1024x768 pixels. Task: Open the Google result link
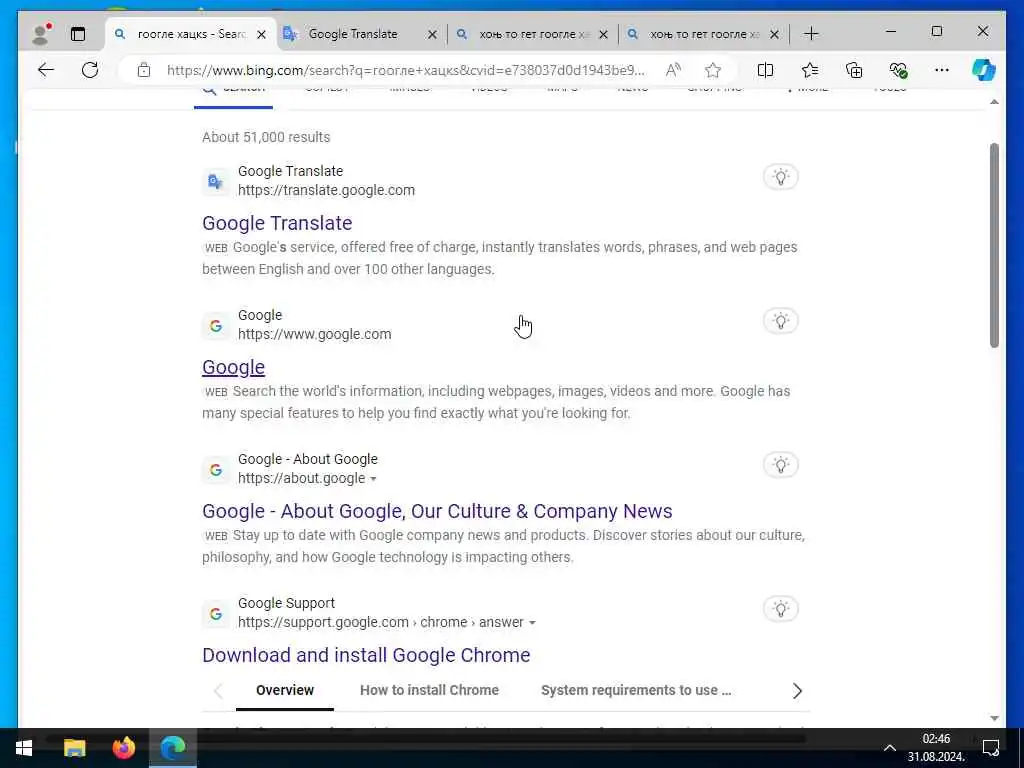pos(233,367)
